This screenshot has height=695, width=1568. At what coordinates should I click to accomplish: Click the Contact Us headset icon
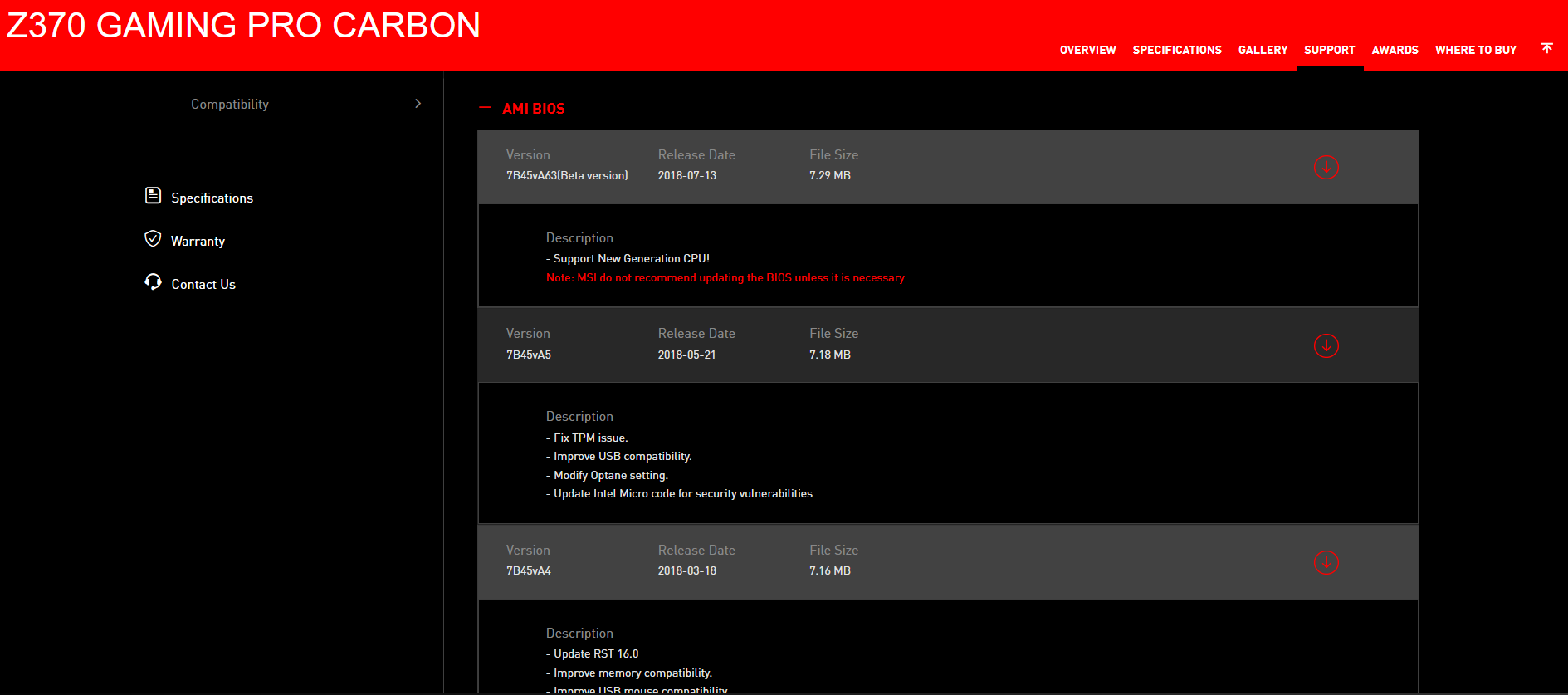[153, 282]
